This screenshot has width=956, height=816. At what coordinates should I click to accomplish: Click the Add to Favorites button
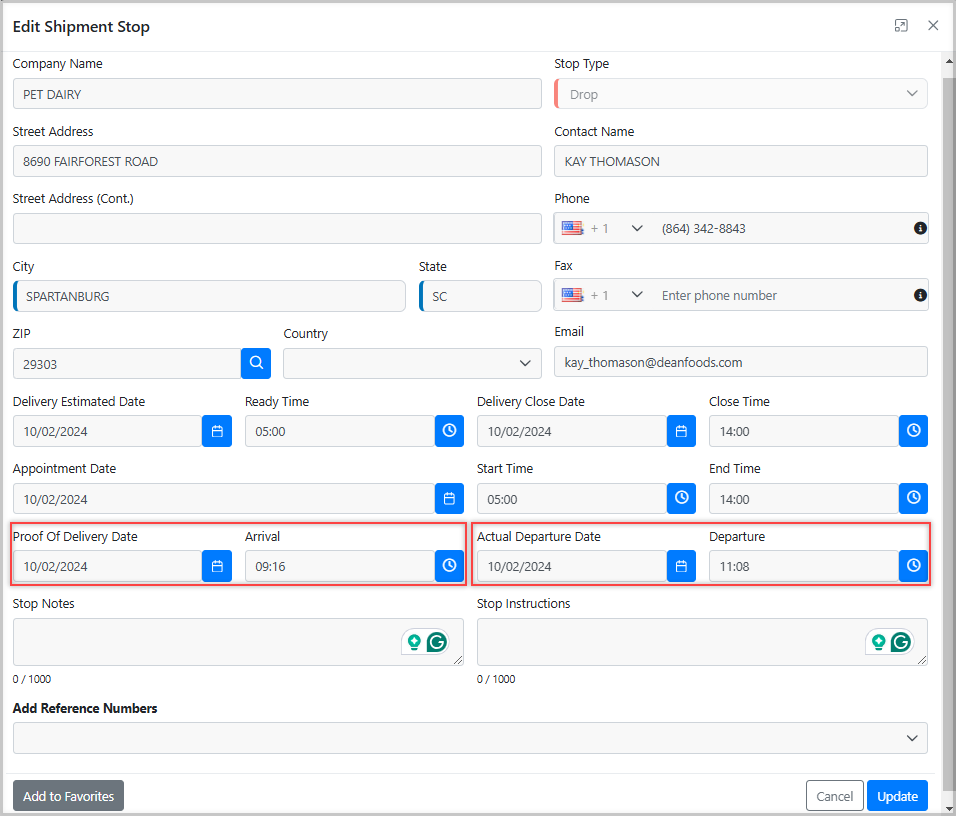point(68,795)
